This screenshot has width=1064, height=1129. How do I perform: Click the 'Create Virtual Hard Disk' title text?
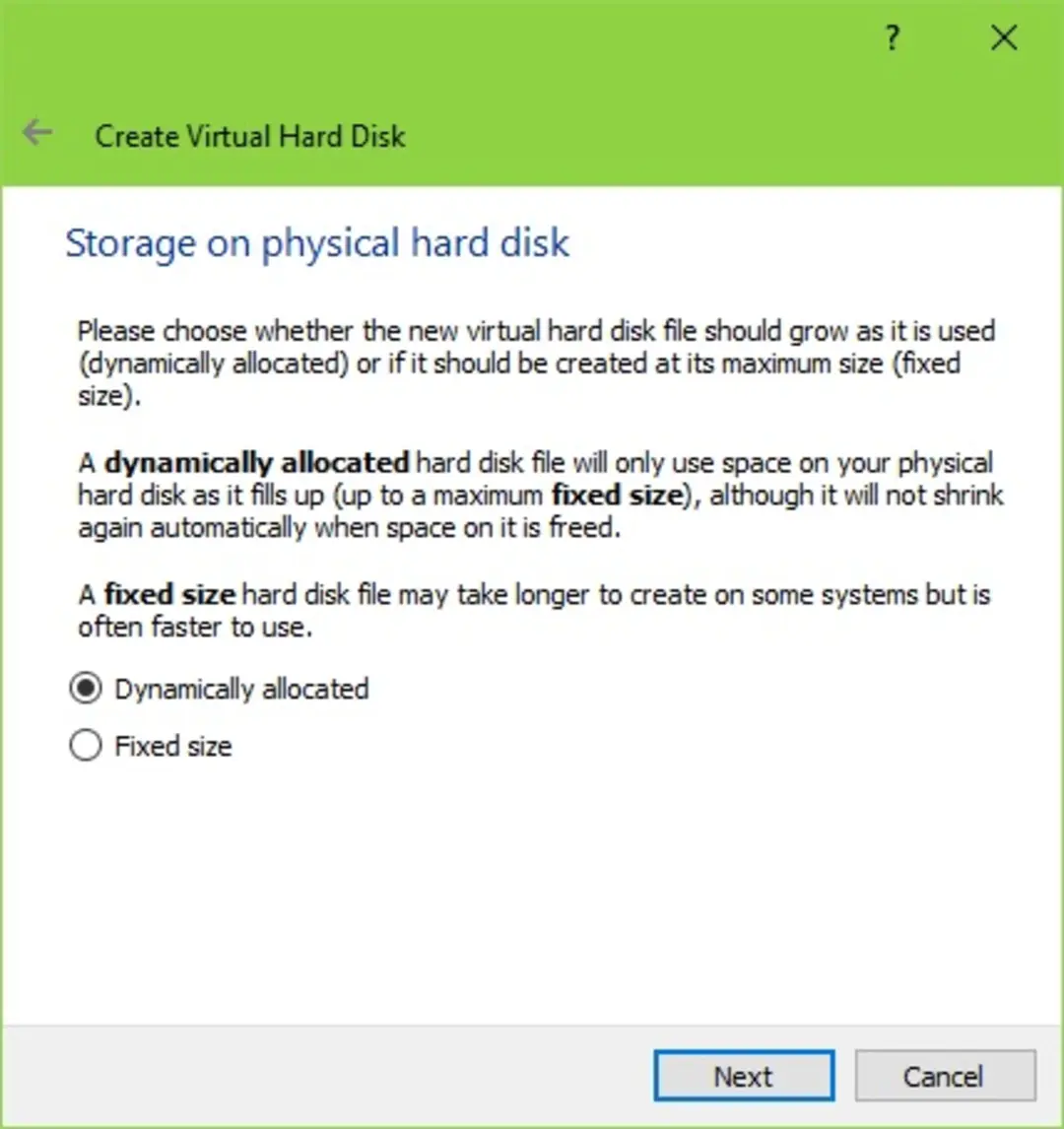point(250,136)
